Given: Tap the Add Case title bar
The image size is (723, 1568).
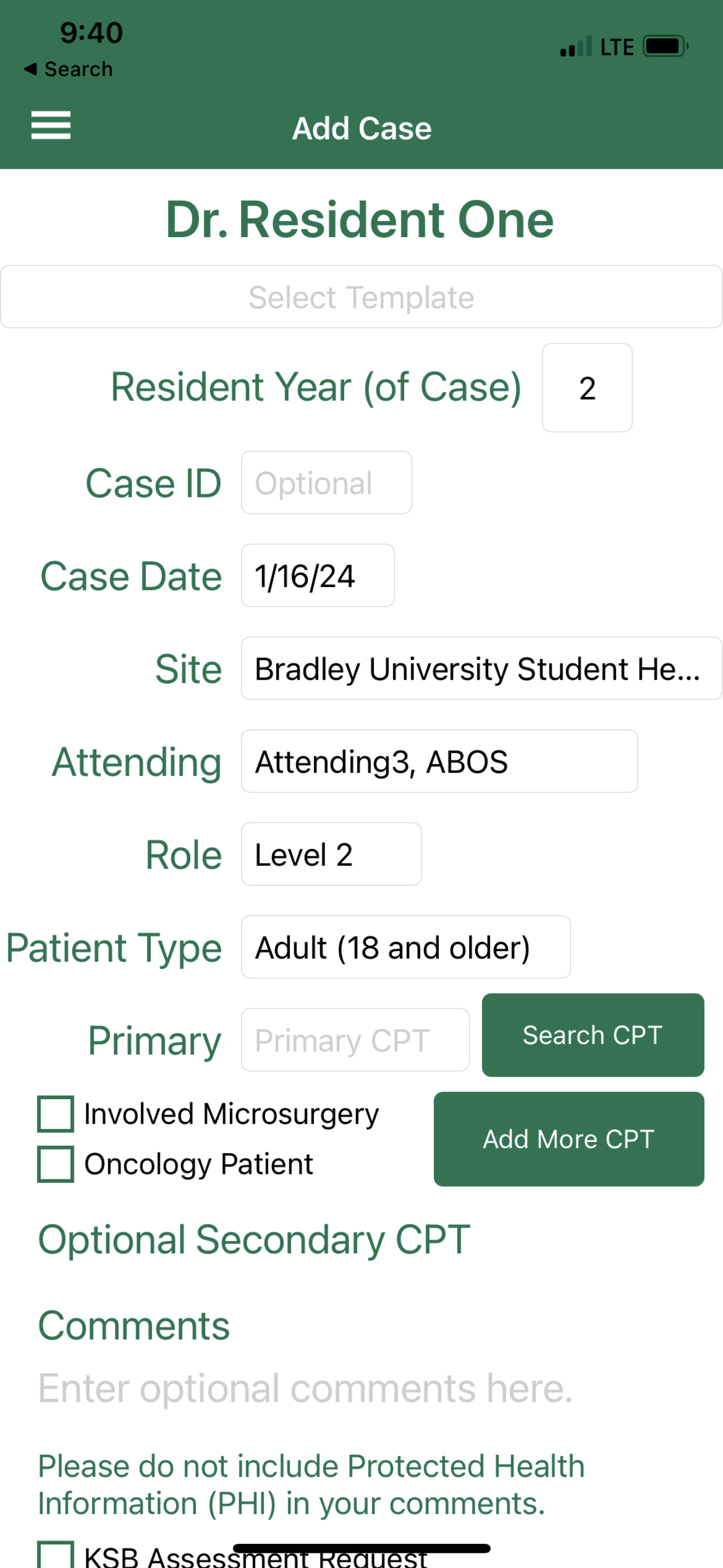Looking at the screenshot, I should point(361,128).
